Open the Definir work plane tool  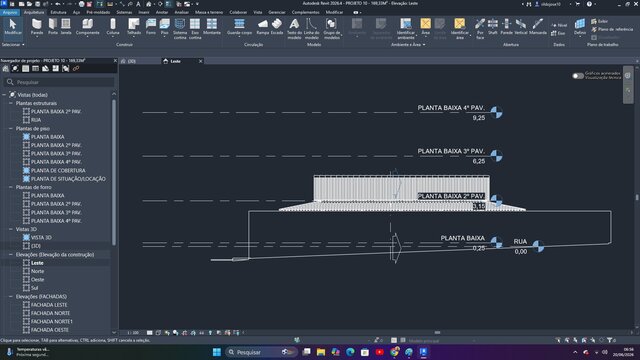pyautogui.click(x=580, y=27)
